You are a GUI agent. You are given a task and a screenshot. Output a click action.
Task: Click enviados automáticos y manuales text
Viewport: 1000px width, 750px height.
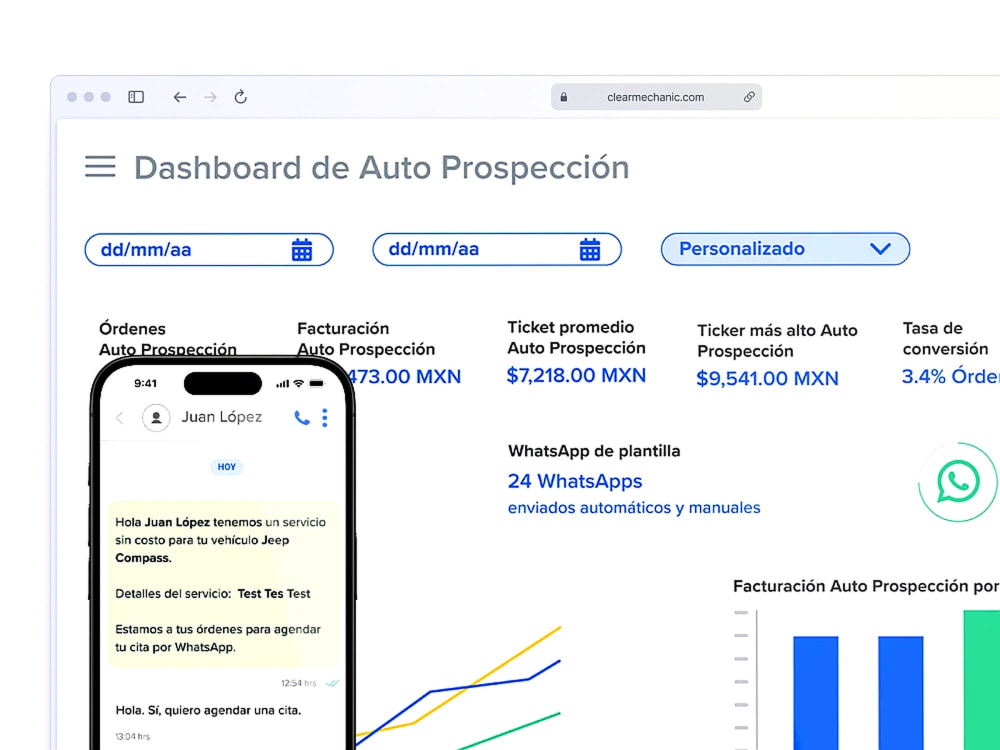634,508
